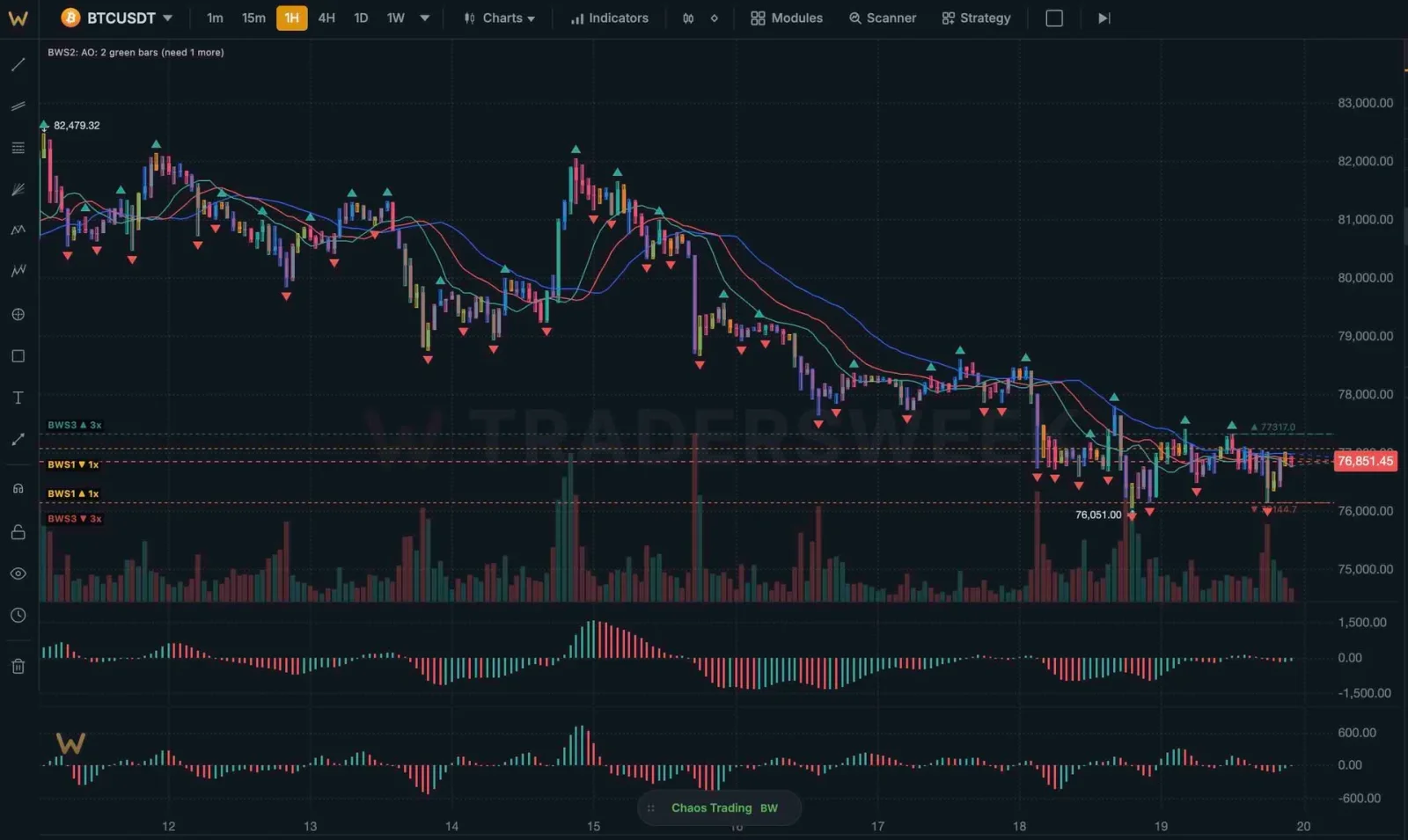Image resolution: width=1408 pixels, height=840 pixels.
Task: Select the text annotation tool
Action: tap(18, 398)
